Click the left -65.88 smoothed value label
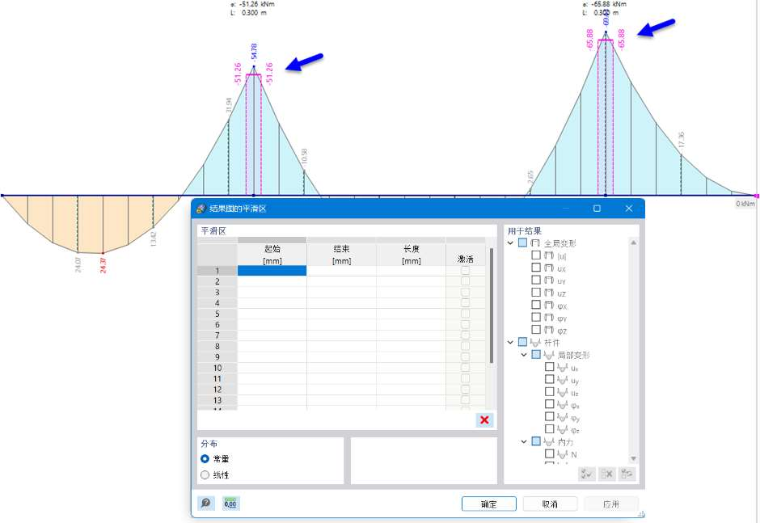Image resolution: width=760 pixels, height=523 pixels. pos(590,39)
